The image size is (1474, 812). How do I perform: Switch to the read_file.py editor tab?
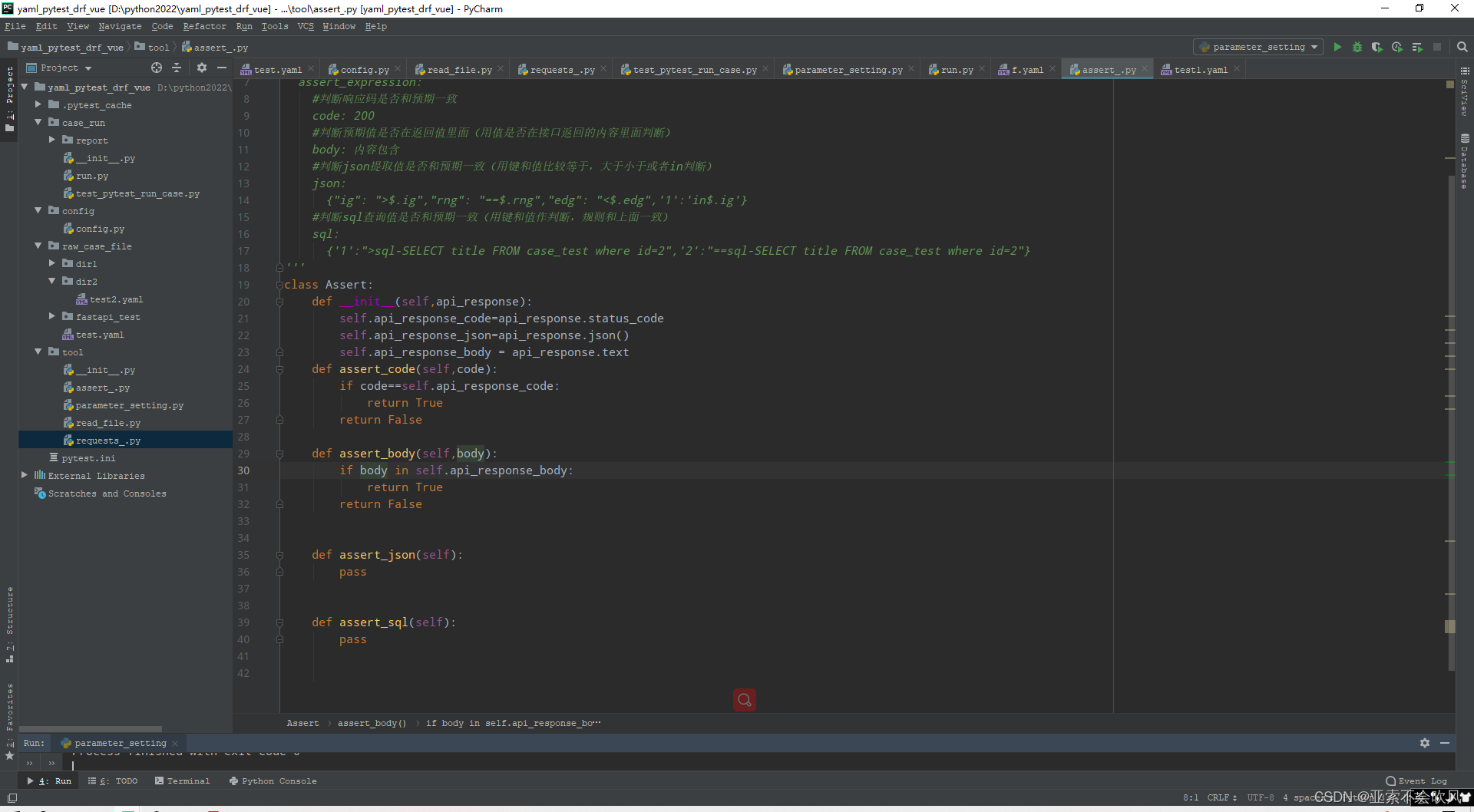pos(460,70)
